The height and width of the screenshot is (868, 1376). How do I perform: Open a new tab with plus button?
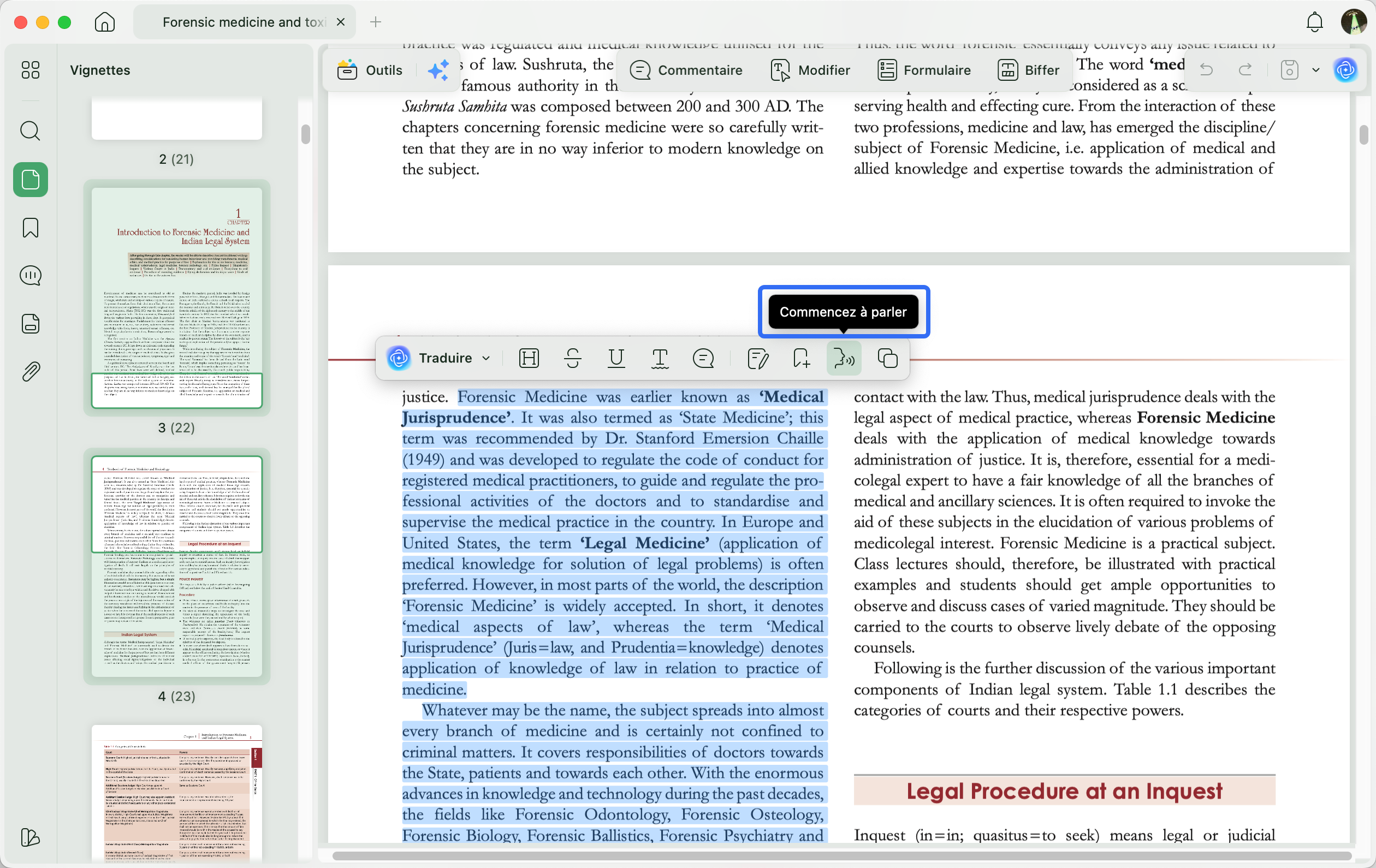coord(376,22)
